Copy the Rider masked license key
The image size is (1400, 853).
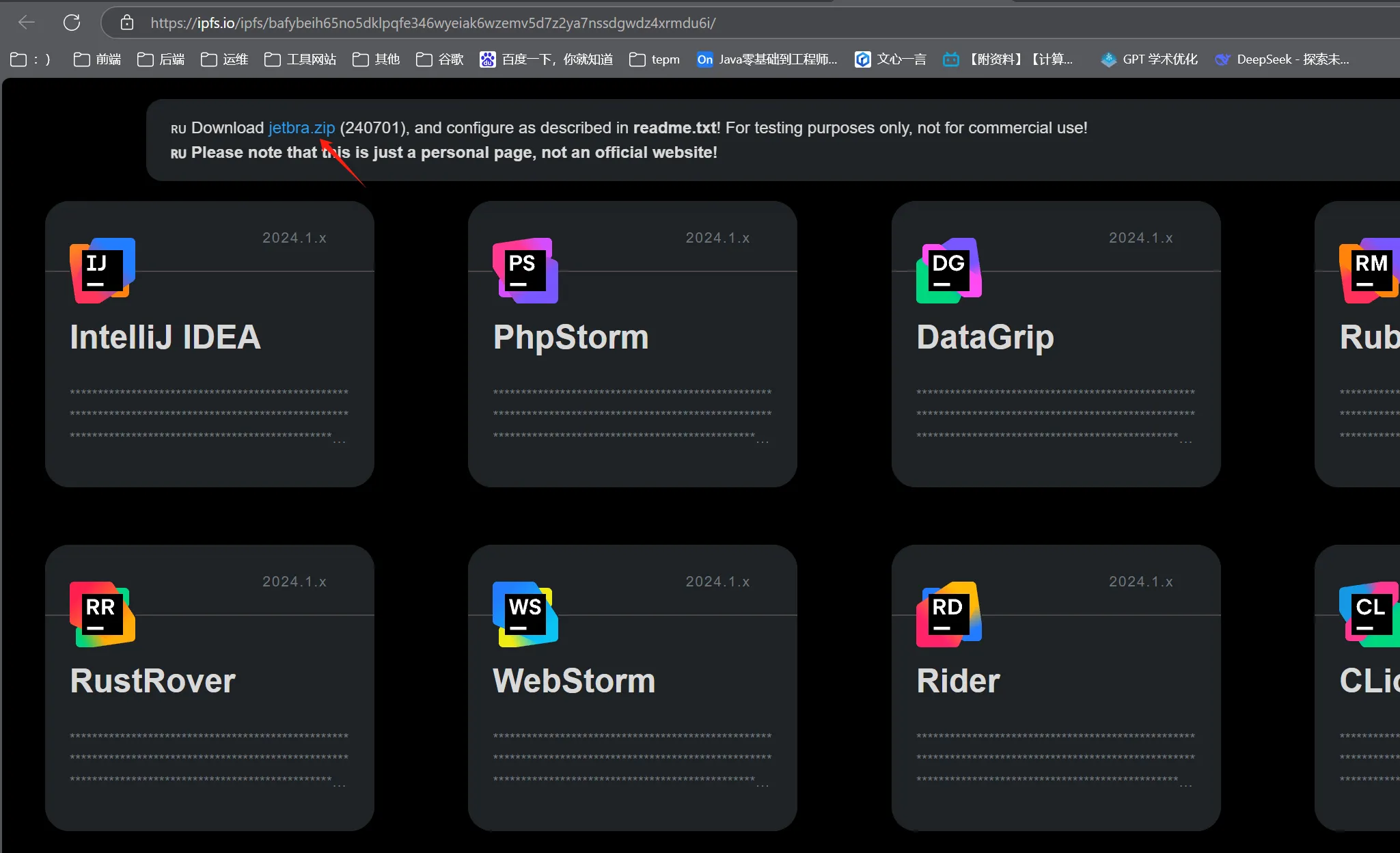[x=1056, y=759]
